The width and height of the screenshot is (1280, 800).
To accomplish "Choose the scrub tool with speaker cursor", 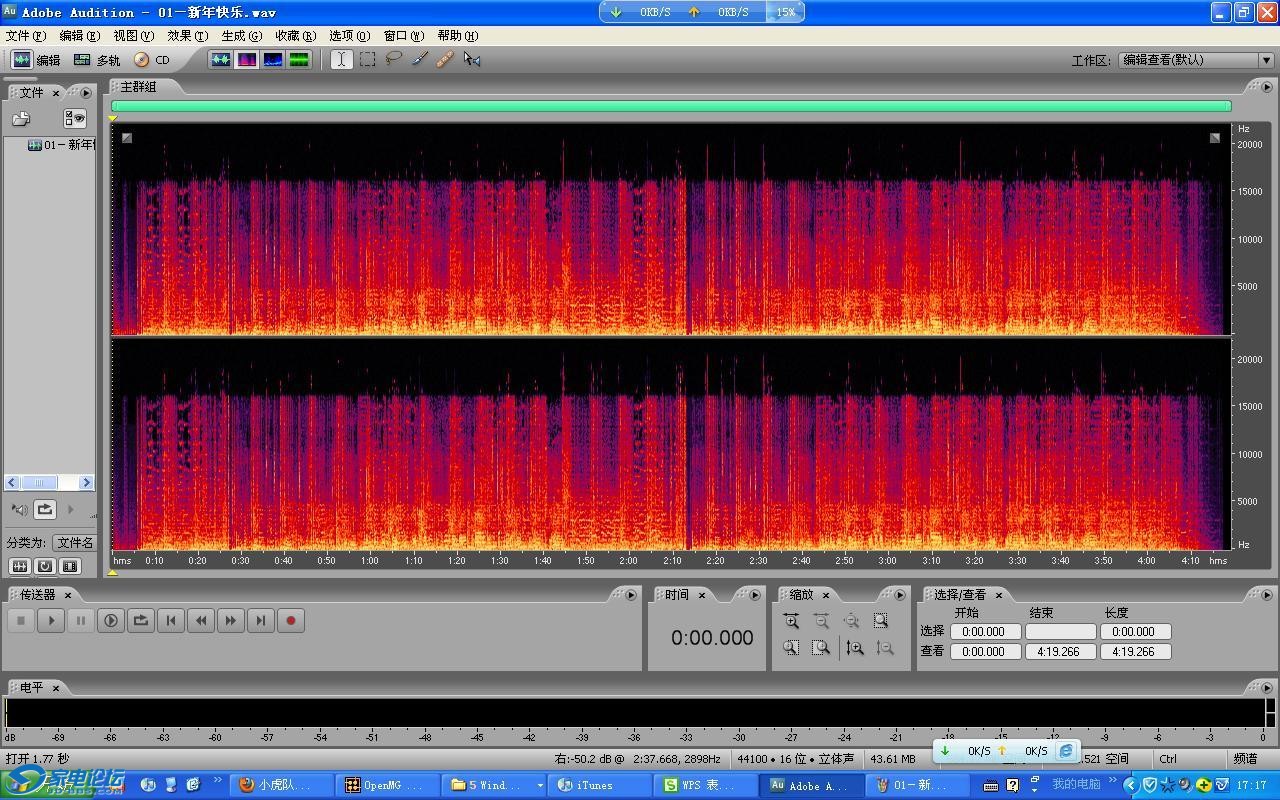I will pos(472,60).
